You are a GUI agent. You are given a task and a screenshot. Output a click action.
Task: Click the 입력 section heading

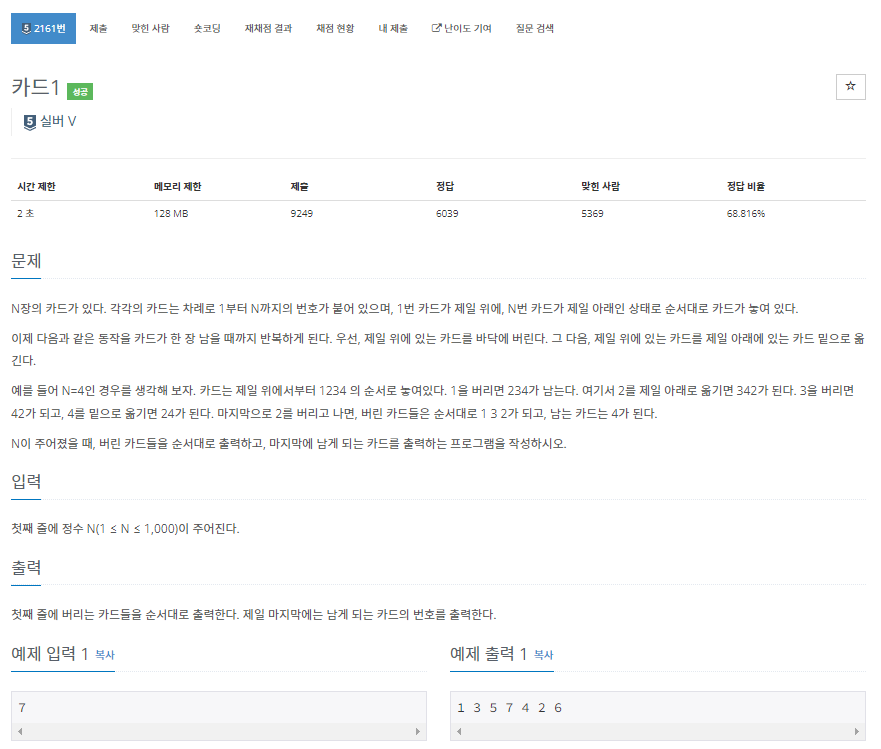(x=26, y=482)
